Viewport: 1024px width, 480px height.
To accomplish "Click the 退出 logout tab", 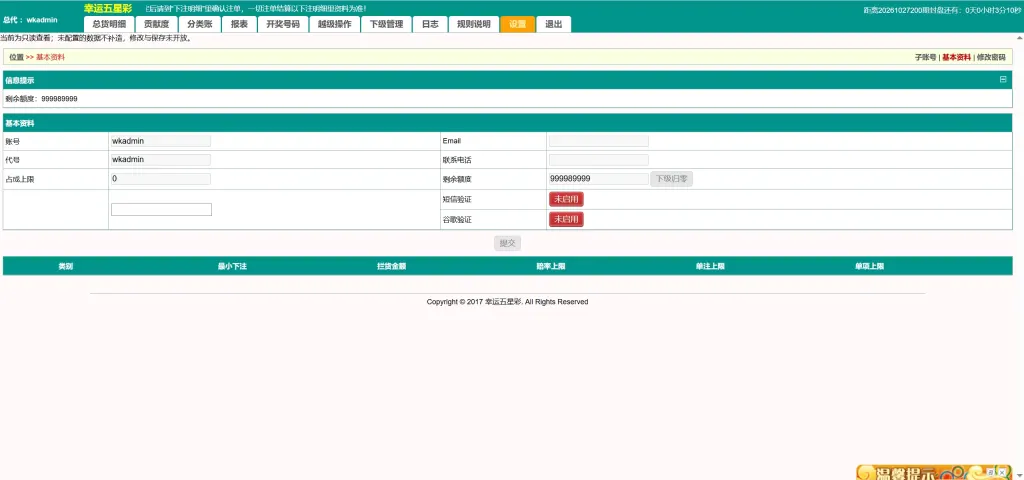I will click(x=553, y=24).
